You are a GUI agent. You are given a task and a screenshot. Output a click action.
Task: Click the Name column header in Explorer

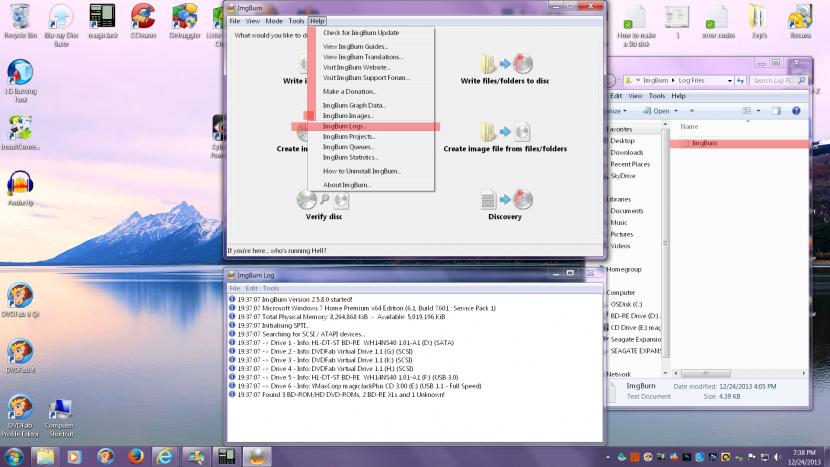click(689, 127)
